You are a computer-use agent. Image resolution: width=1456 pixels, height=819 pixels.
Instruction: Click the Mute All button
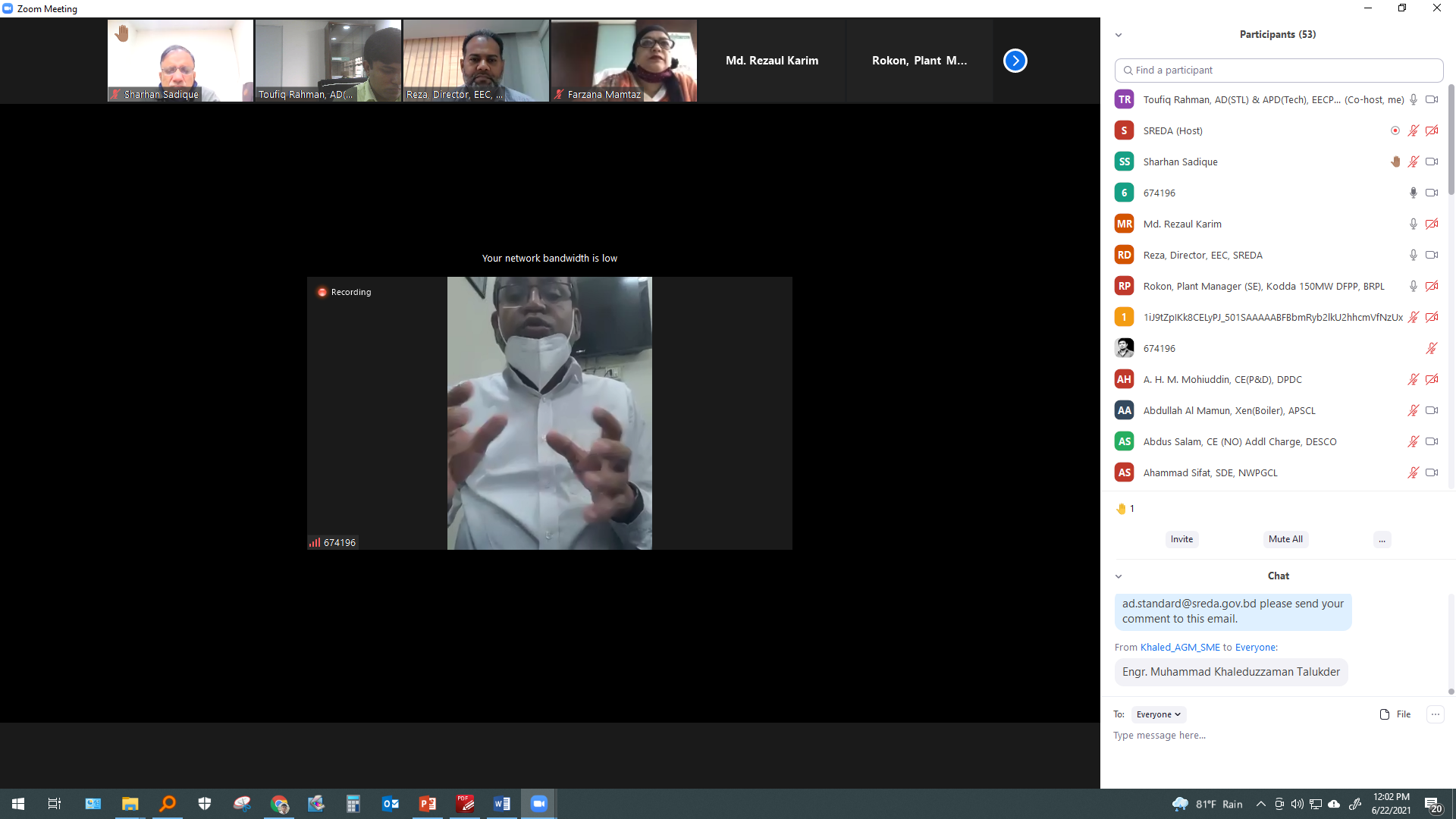coord(1285,539)
